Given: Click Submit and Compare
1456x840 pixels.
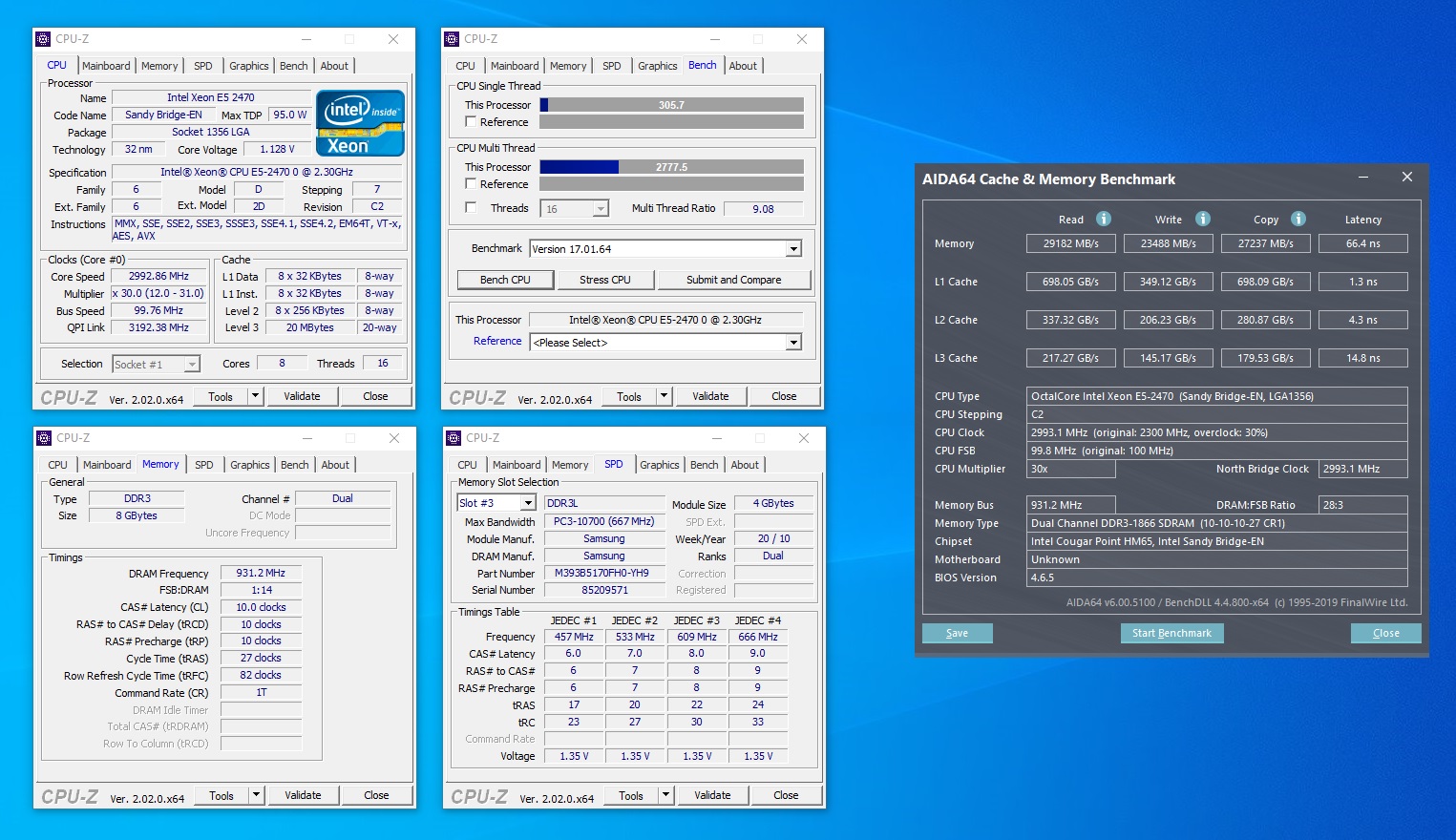Looking at the screenshot, I should click(x=733, y=280).
